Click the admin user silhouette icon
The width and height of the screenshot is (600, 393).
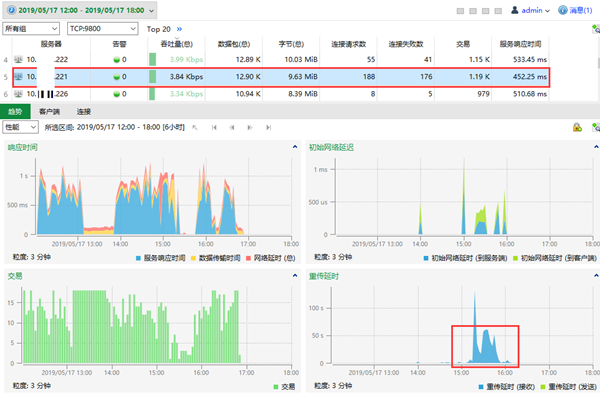coord(515,10)
